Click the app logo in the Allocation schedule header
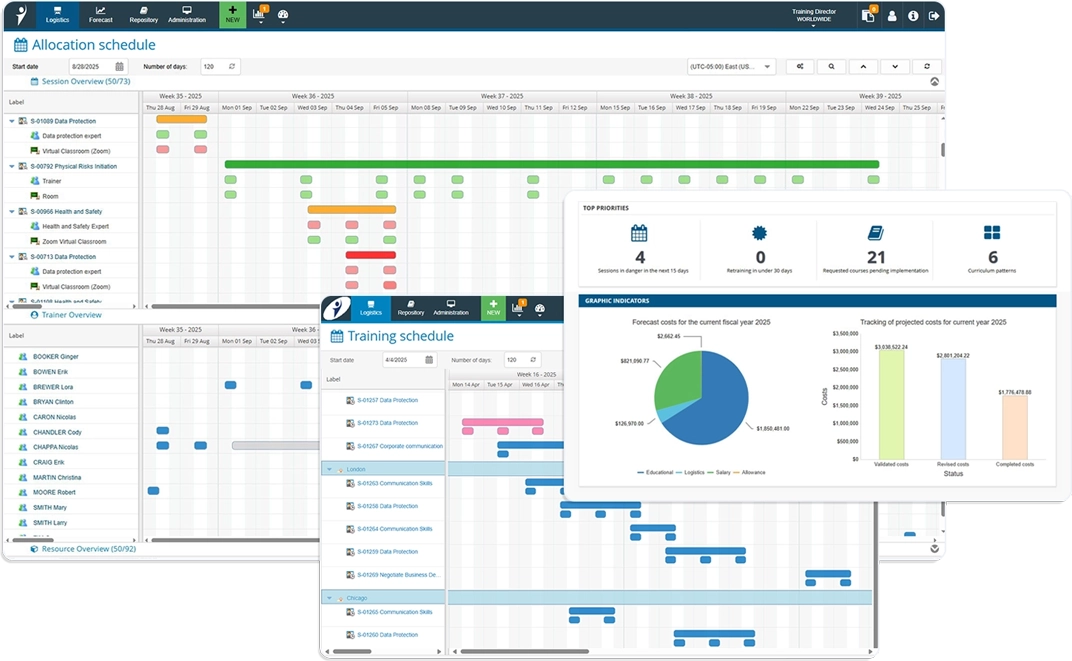1072x661 pixels. tap(21, 14)
